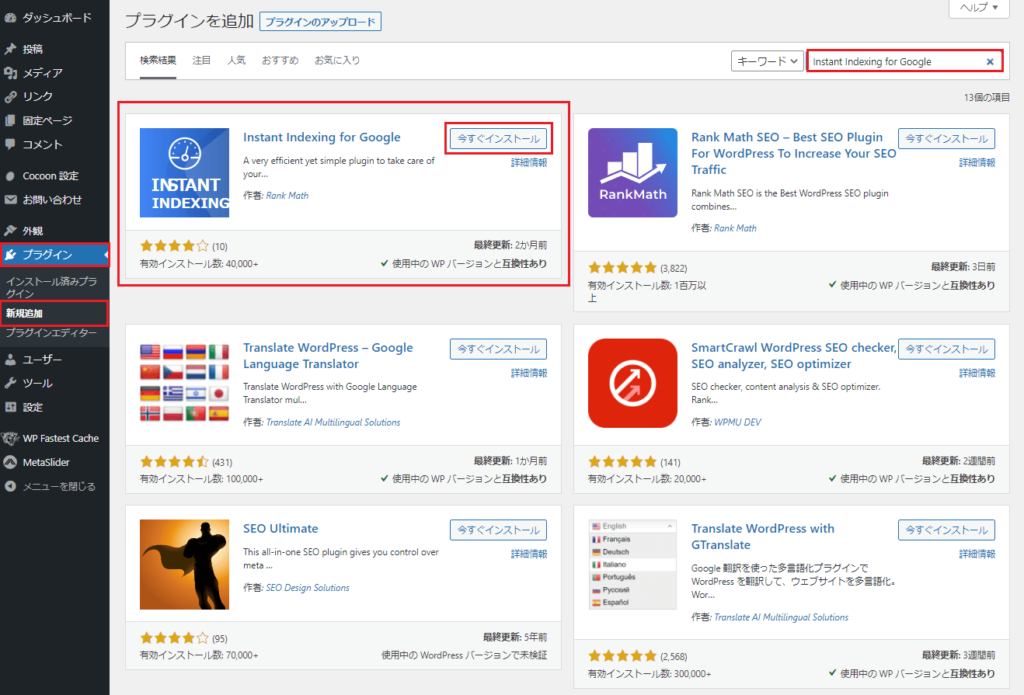Viewport: 1024px width, 695px height.
Task: Click the SEO Ultimate superhero thumbnail
Action: 184,564
